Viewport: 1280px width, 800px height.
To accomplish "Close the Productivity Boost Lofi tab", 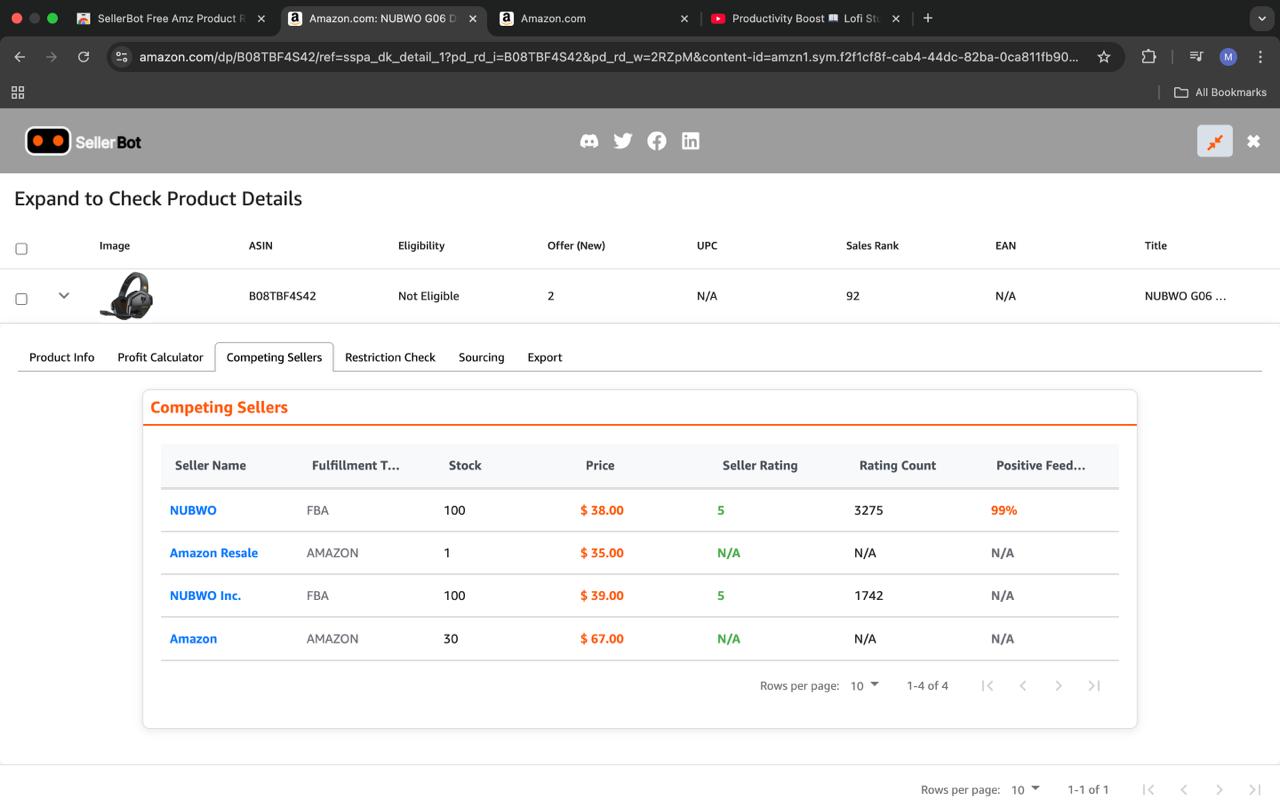I will (x=895, y=18).
